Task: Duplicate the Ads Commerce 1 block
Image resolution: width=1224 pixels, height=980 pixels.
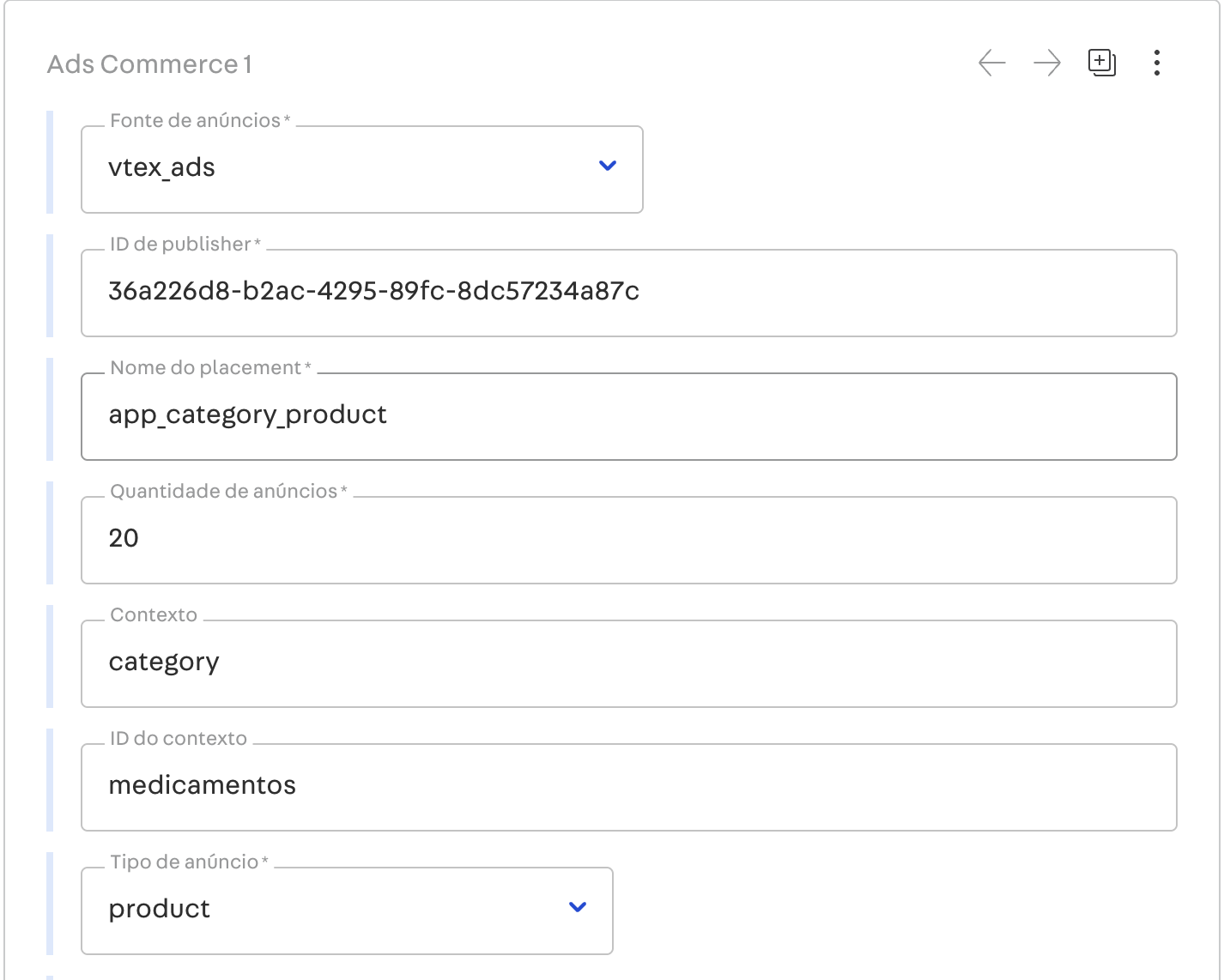Action: [x=1101, y=63]
